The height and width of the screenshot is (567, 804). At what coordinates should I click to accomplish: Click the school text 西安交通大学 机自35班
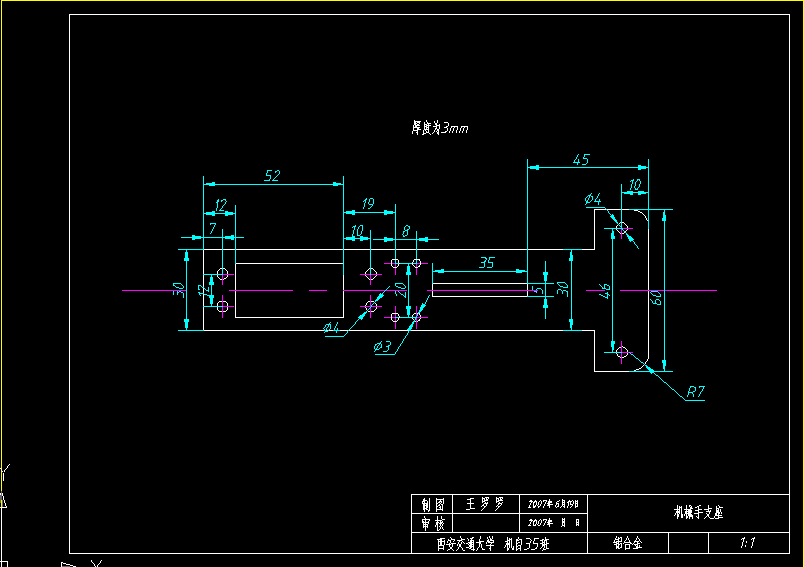pos(493,543)
